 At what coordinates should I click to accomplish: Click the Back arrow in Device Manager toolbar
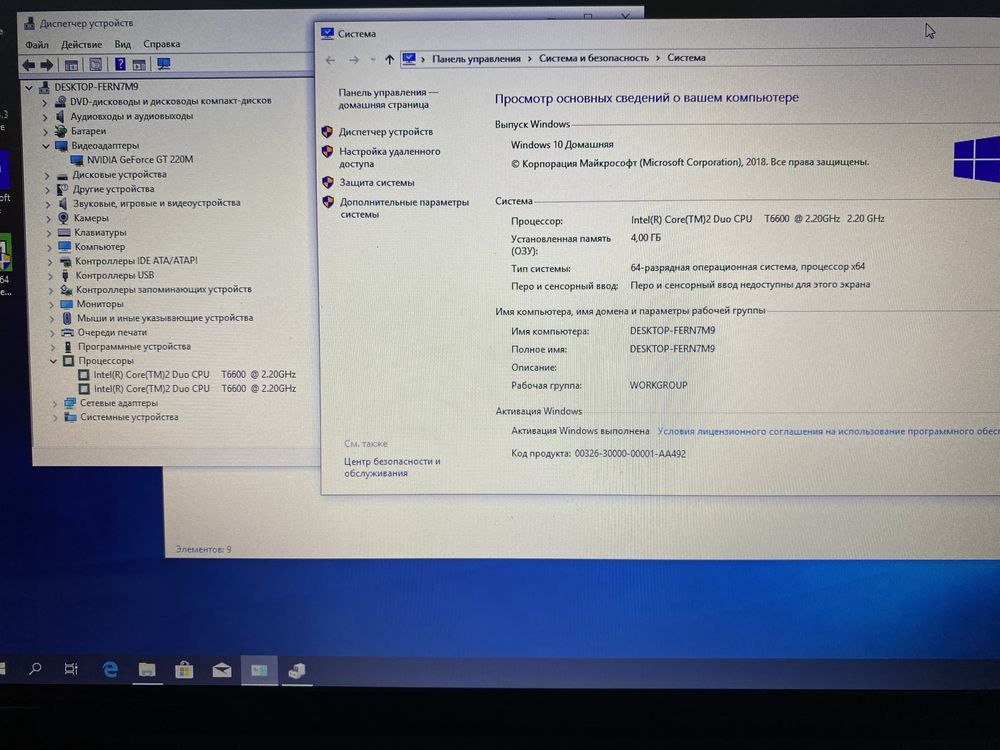pyautogui.click(x=29, y=65)
